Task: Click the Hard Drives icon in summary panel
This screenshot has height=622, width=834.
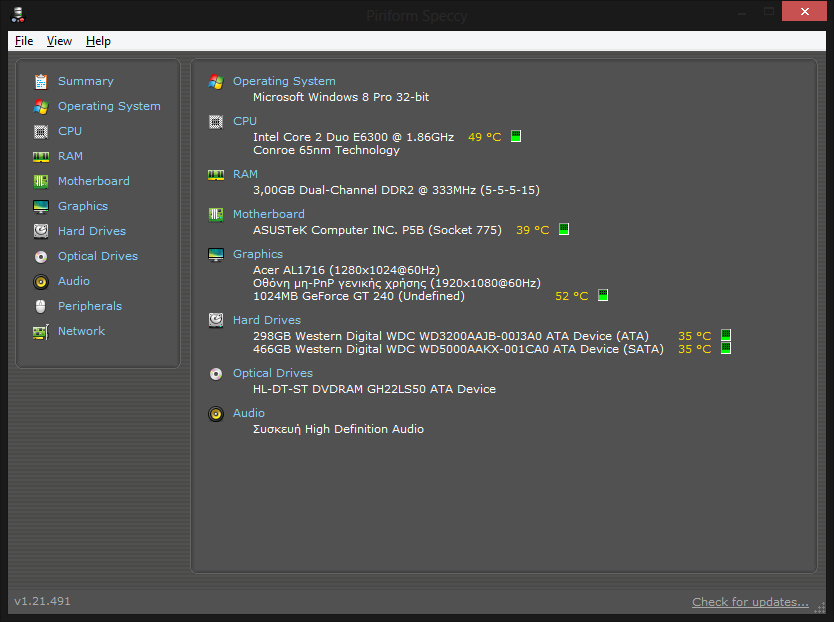Action: coord(216,320)
